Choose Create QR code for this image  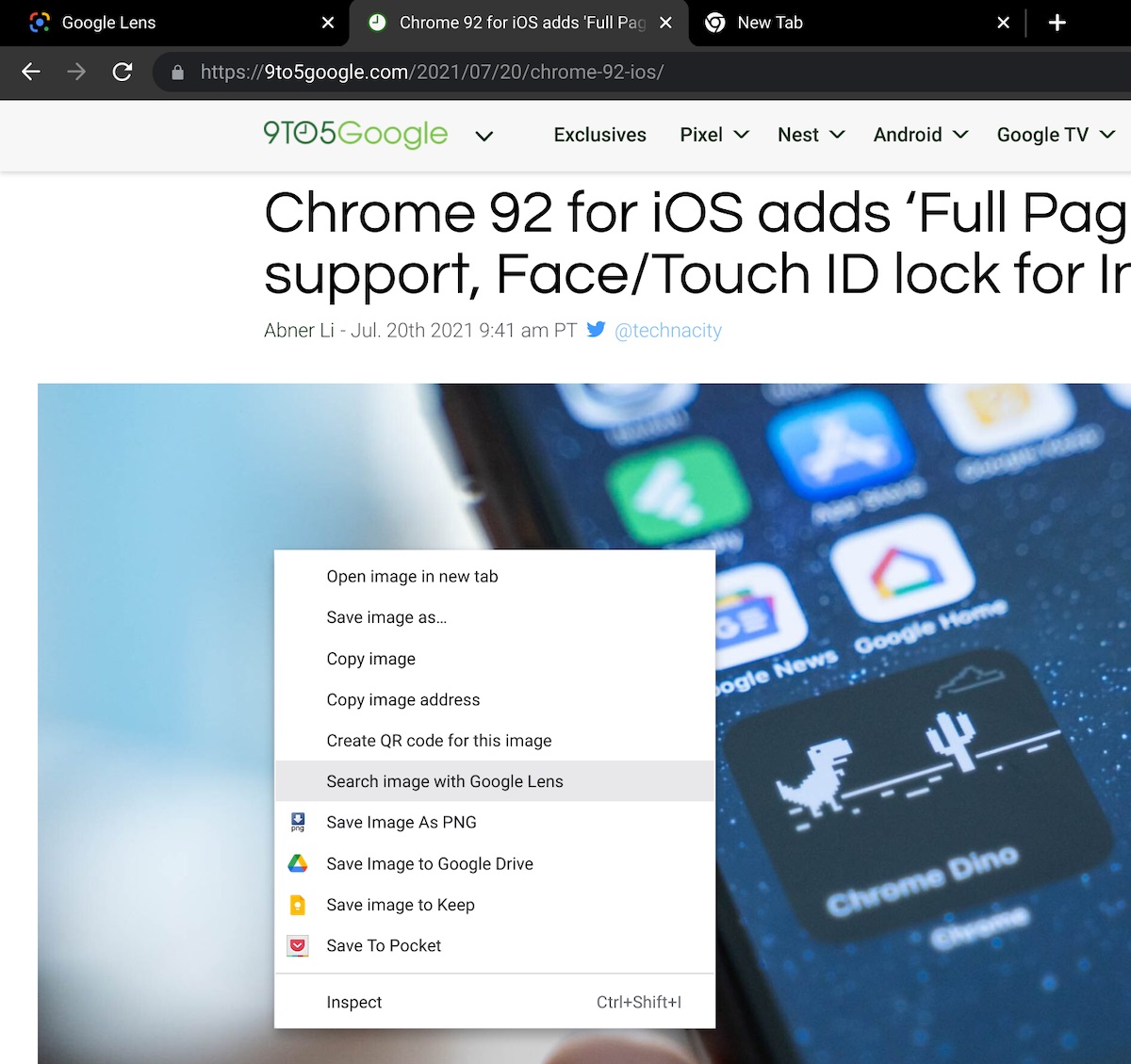[x=495, y=741]
